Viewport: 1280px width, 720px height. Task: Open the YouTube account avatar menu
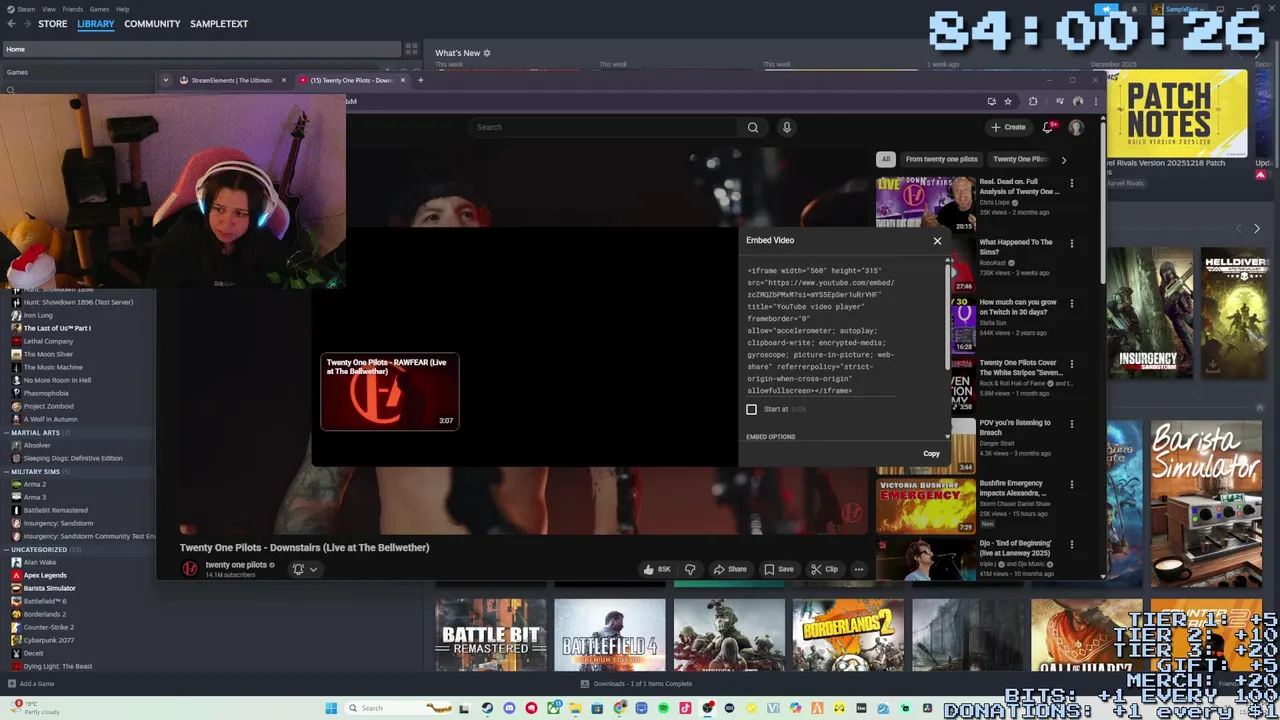(x=1076, y=127)
